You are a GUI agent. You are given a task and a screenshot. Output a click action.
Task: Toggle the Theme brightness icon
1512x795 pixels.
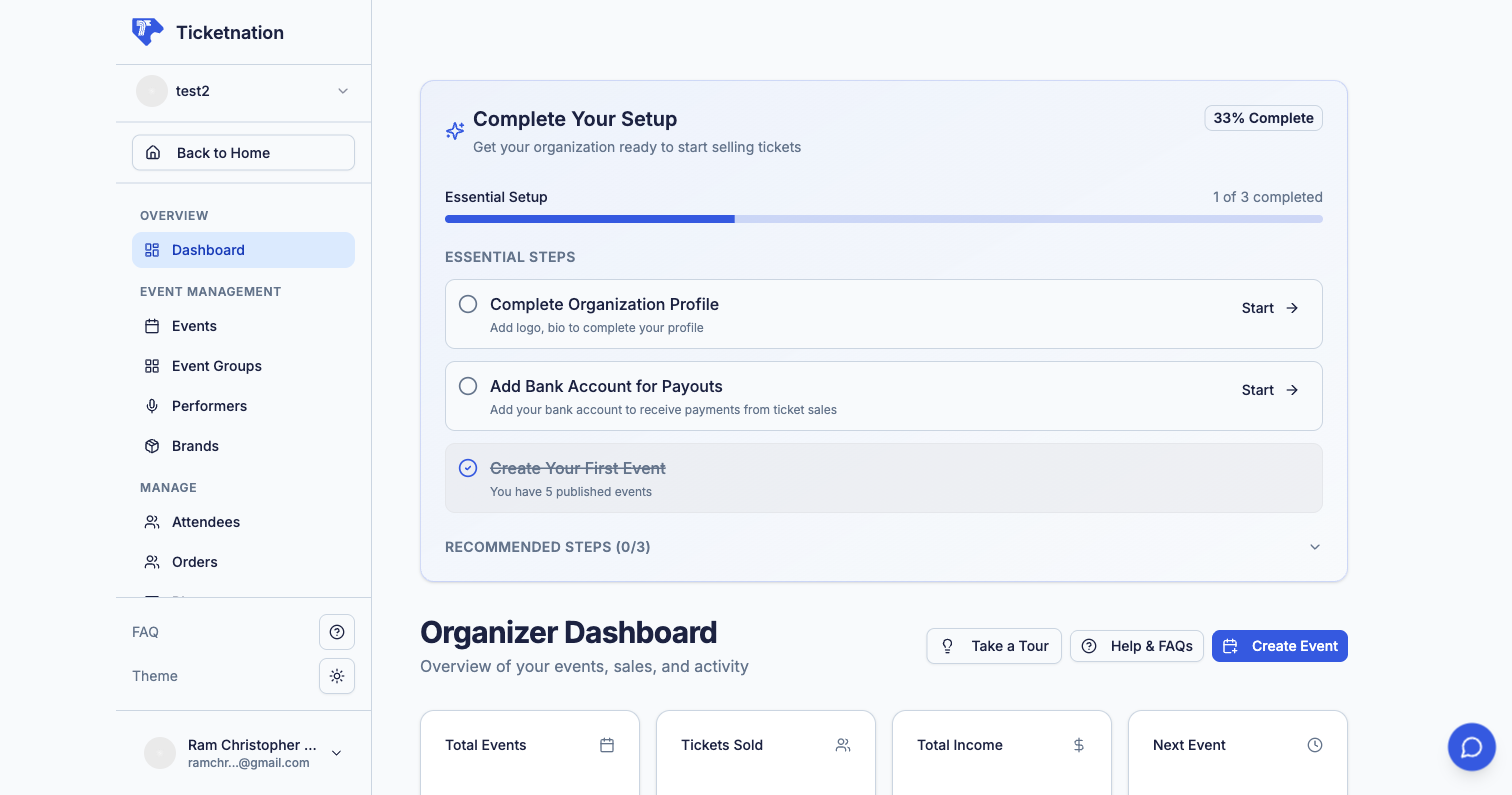click(x=337, y=675)
